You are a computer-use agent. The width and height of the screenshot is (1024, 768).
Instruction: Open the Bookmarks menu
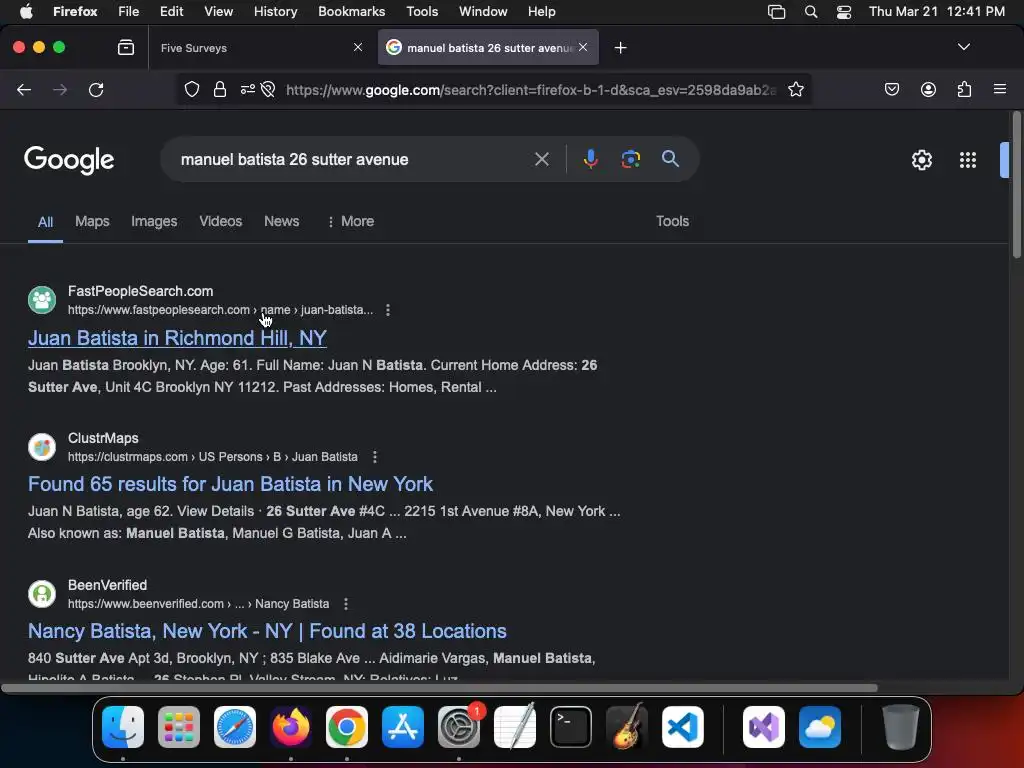(351, 12)
